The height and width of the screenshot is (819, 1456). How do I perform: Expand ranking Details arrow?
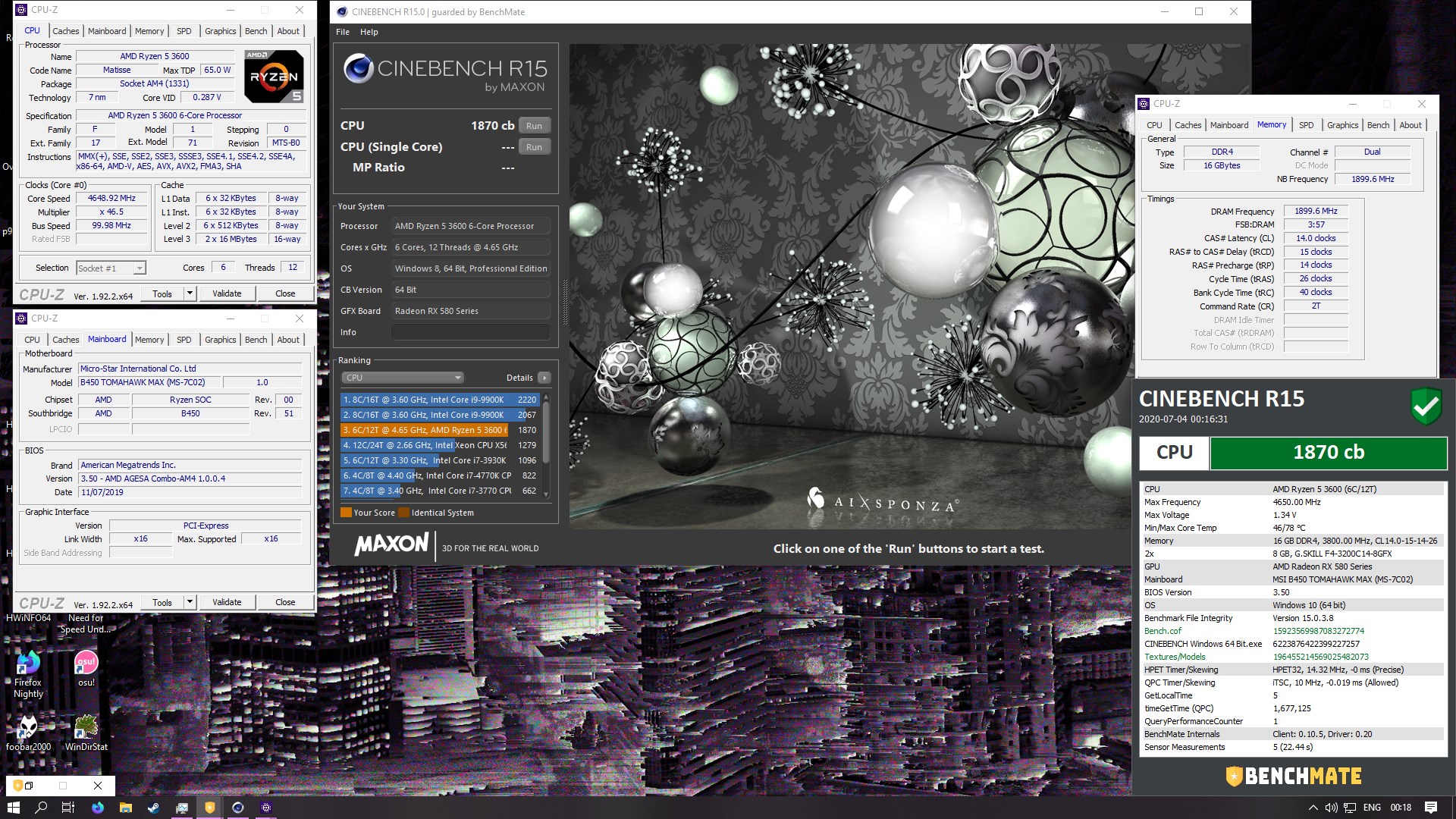(544, 378)
